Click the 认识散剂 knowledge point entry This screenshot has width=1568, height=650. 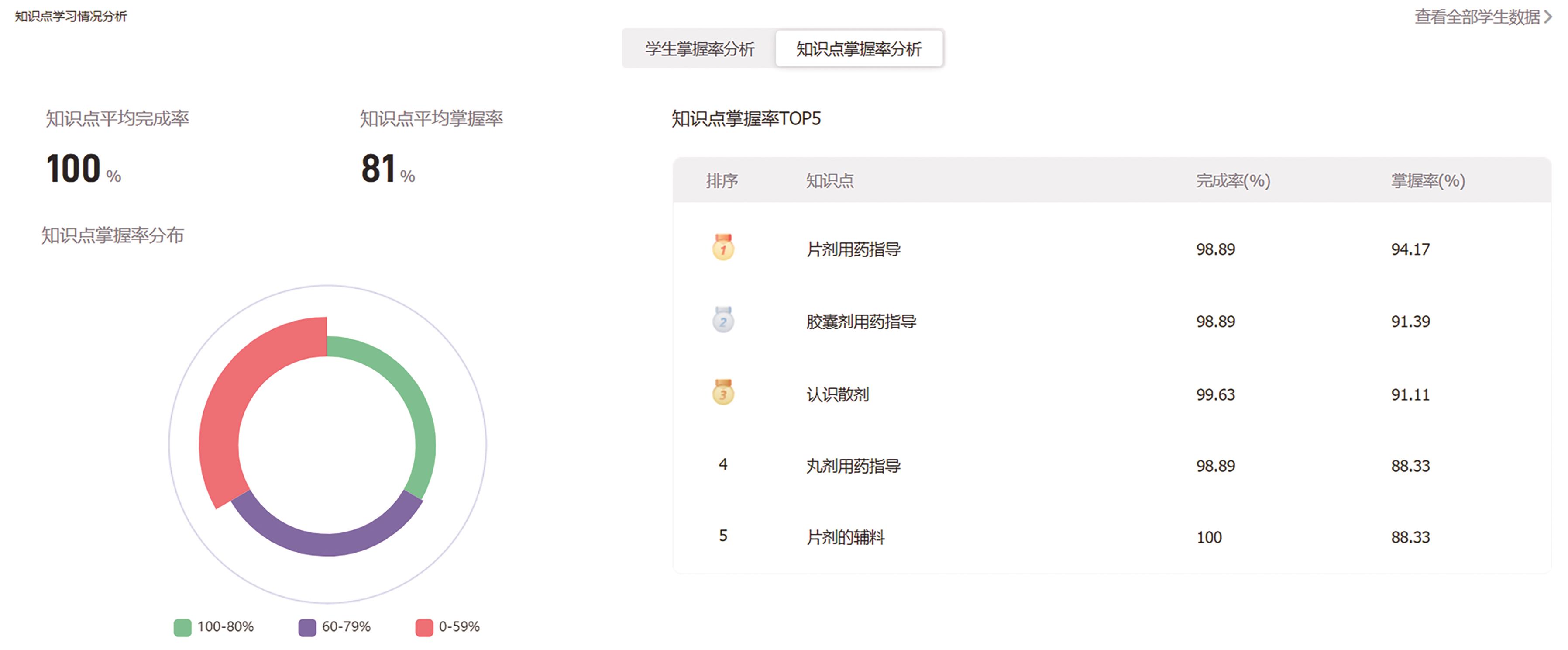point(837,394)
